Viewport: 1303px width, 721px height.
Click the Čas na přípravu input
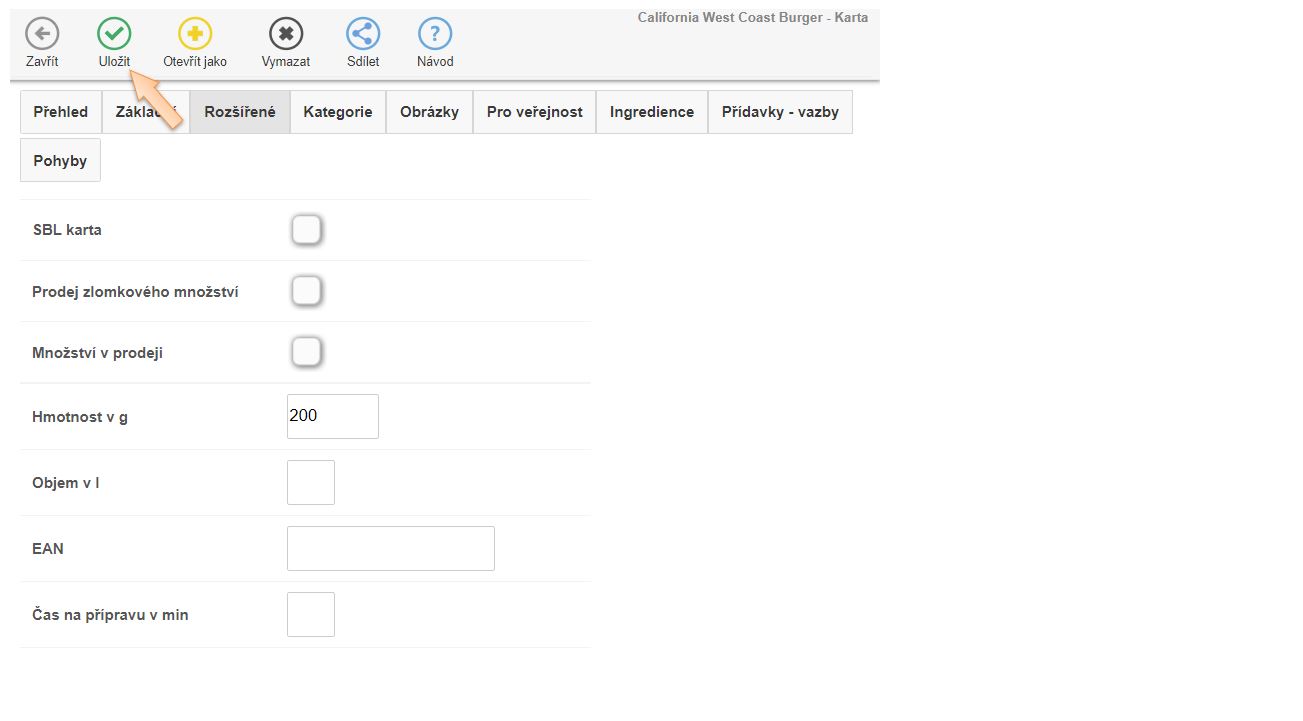coord(311,614)
